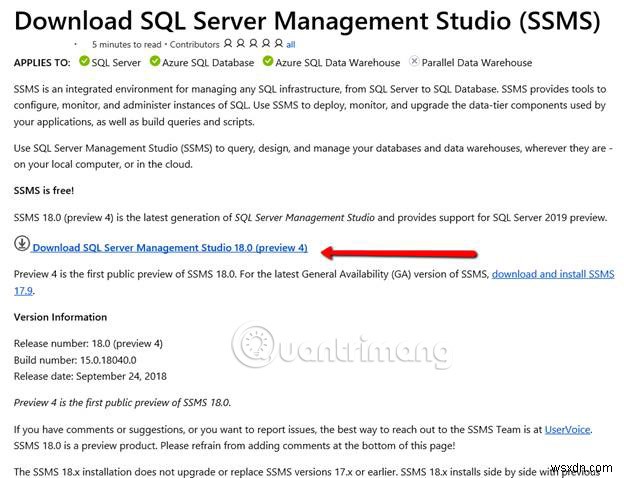Click the italic 'Preview 4 is the first public preview' sentence
Image resolution: width=624 pixels, height=478 pixels.
click(122, 403)
